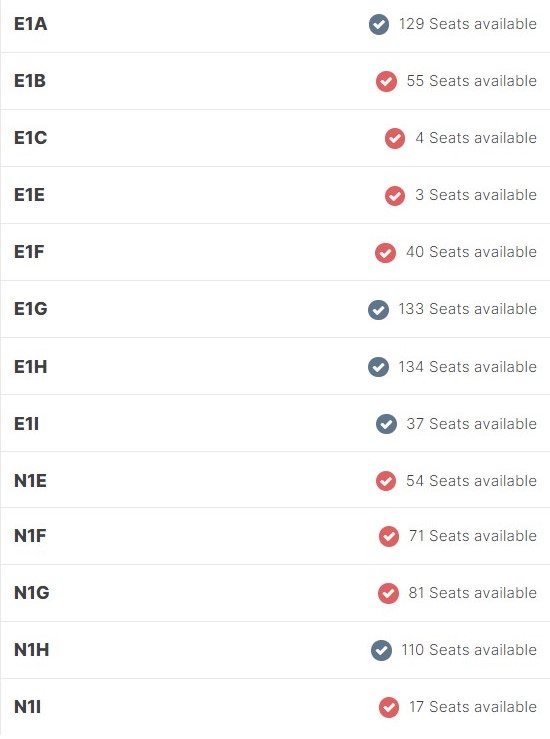Click the blue checkmark icon for E1G
550x739 pixels.
(x=378, y=310)
